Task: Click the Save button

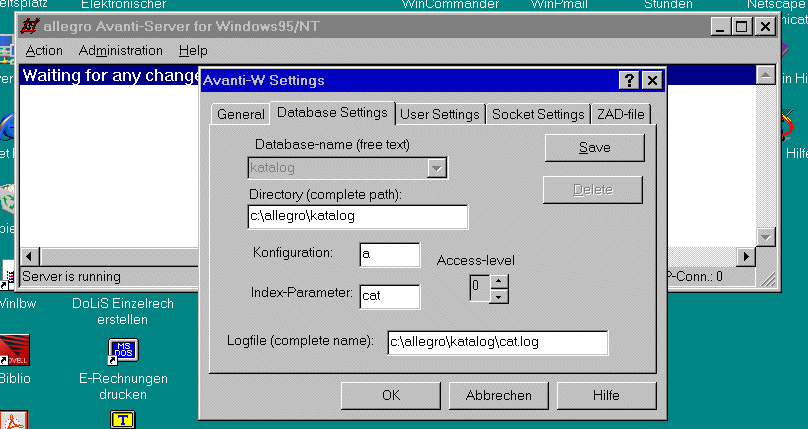Action: 595,148
